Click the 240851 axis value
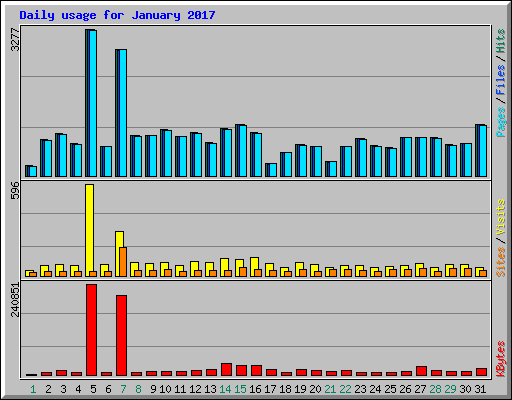Viewport: 512px width, 400px height. [x=15, y=300]
